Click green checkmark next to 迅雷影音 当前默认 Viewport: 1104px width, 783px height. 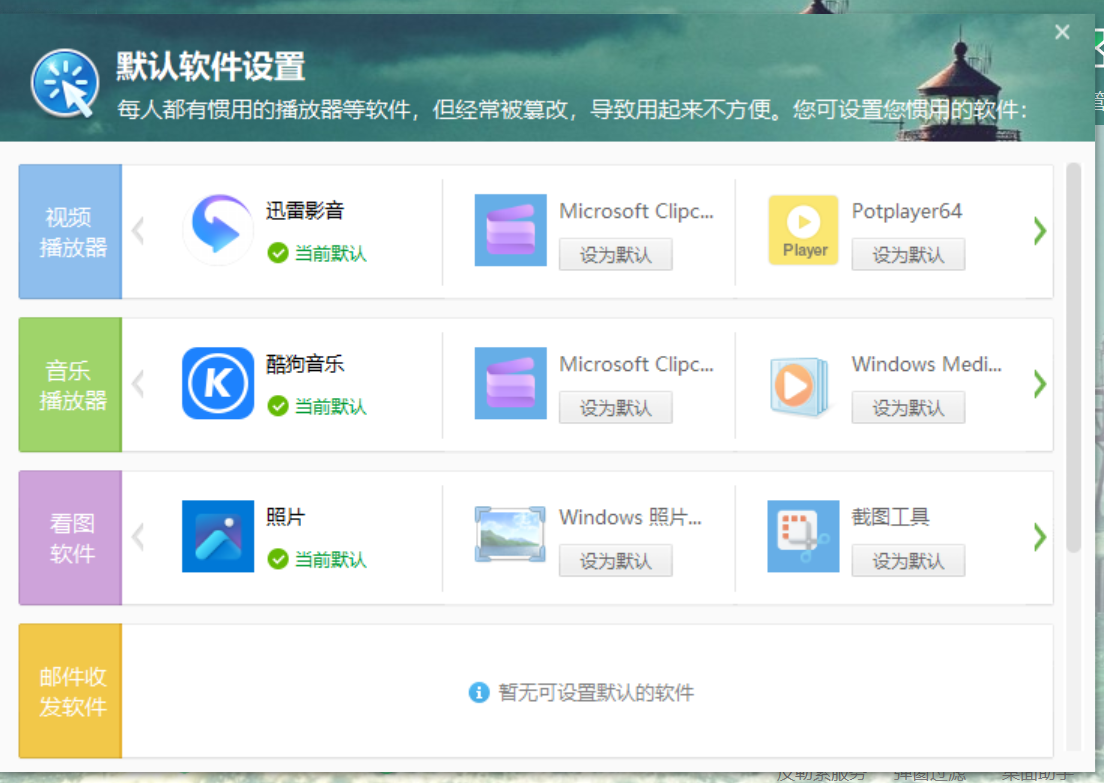(x=278, y=253)
